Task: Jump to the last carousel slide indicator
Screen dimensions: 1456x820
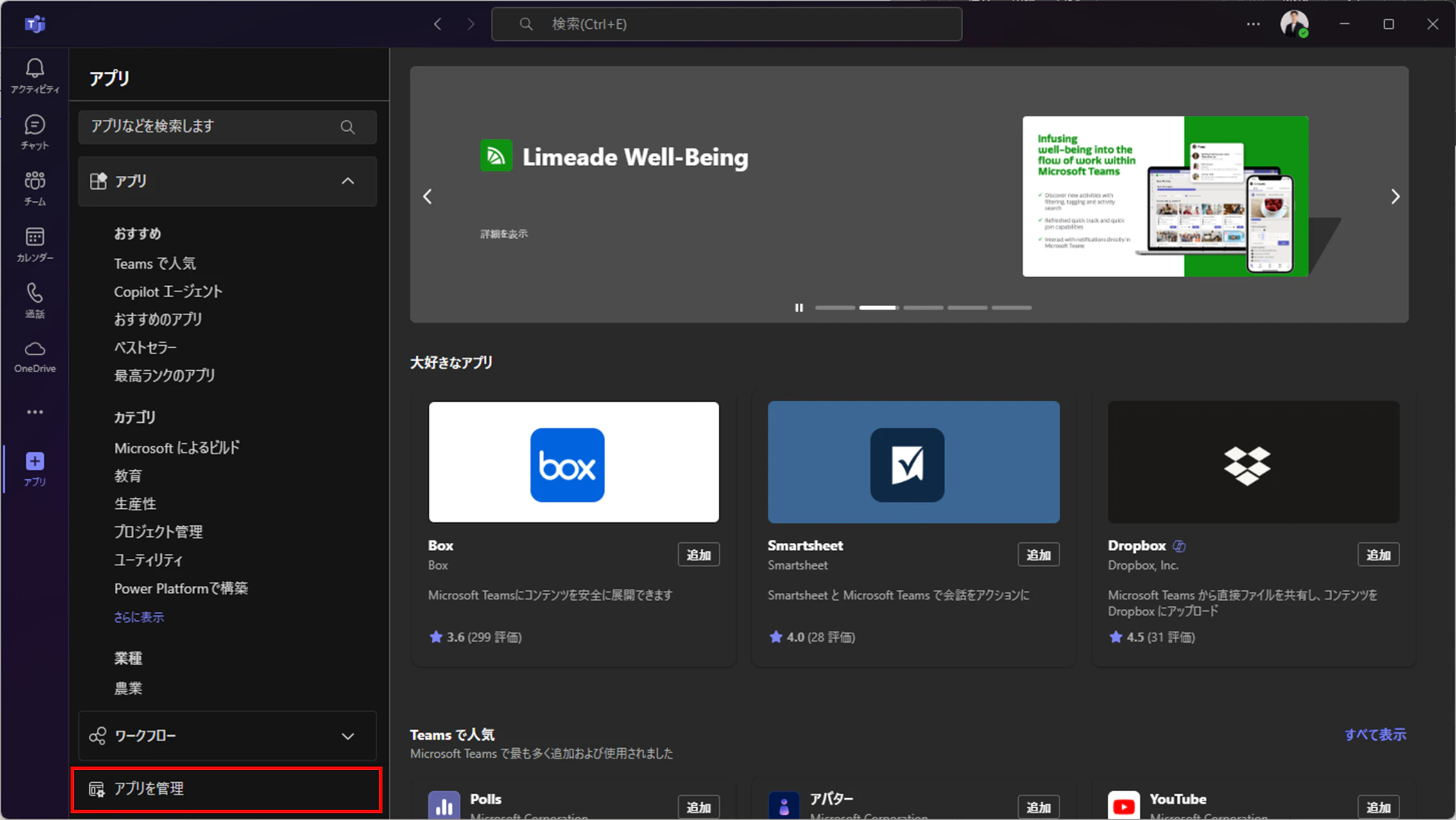Action: coord(1011,308)
